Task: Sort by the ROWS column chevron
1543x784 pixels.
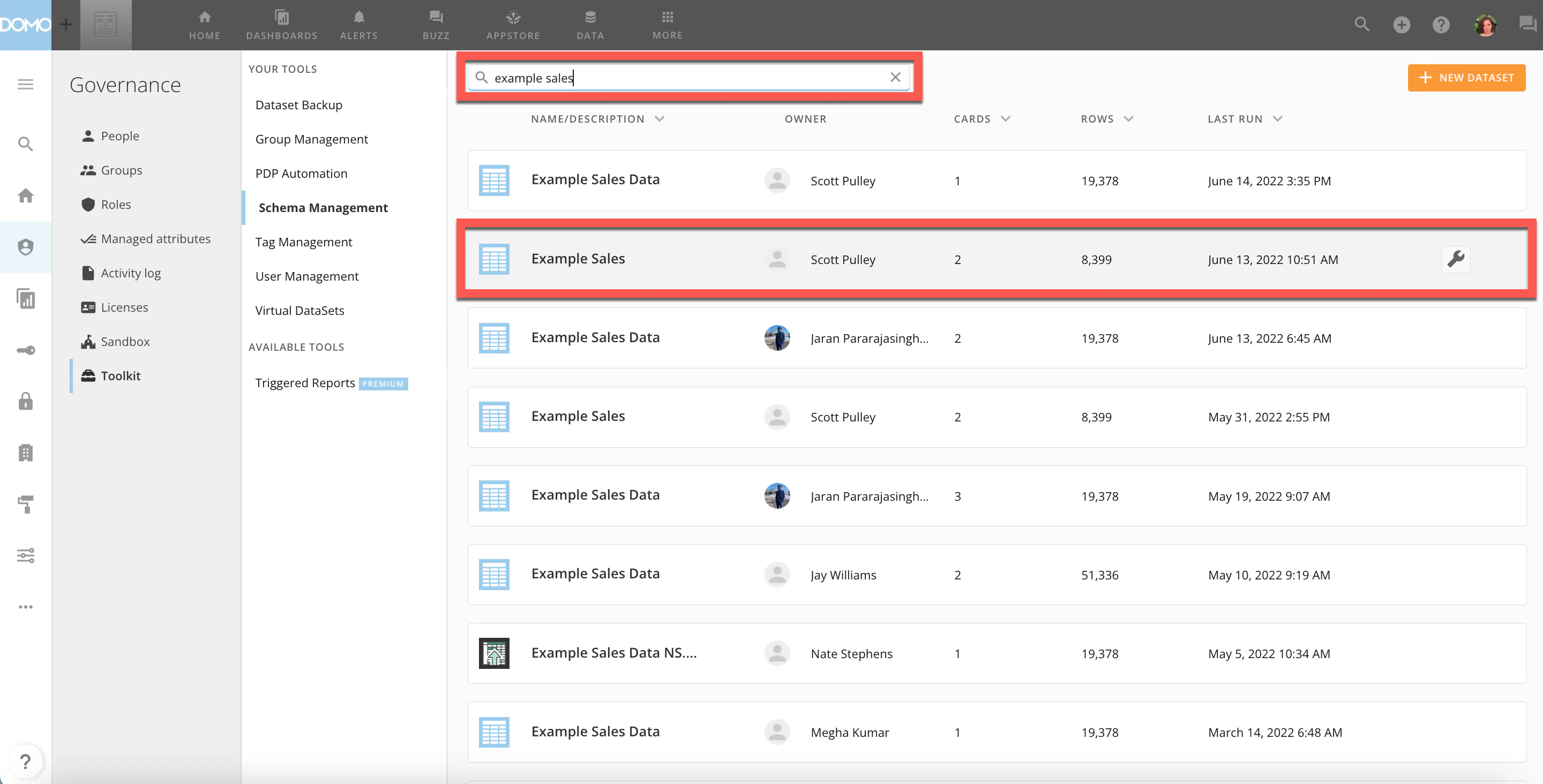Action: [1128, 118]
